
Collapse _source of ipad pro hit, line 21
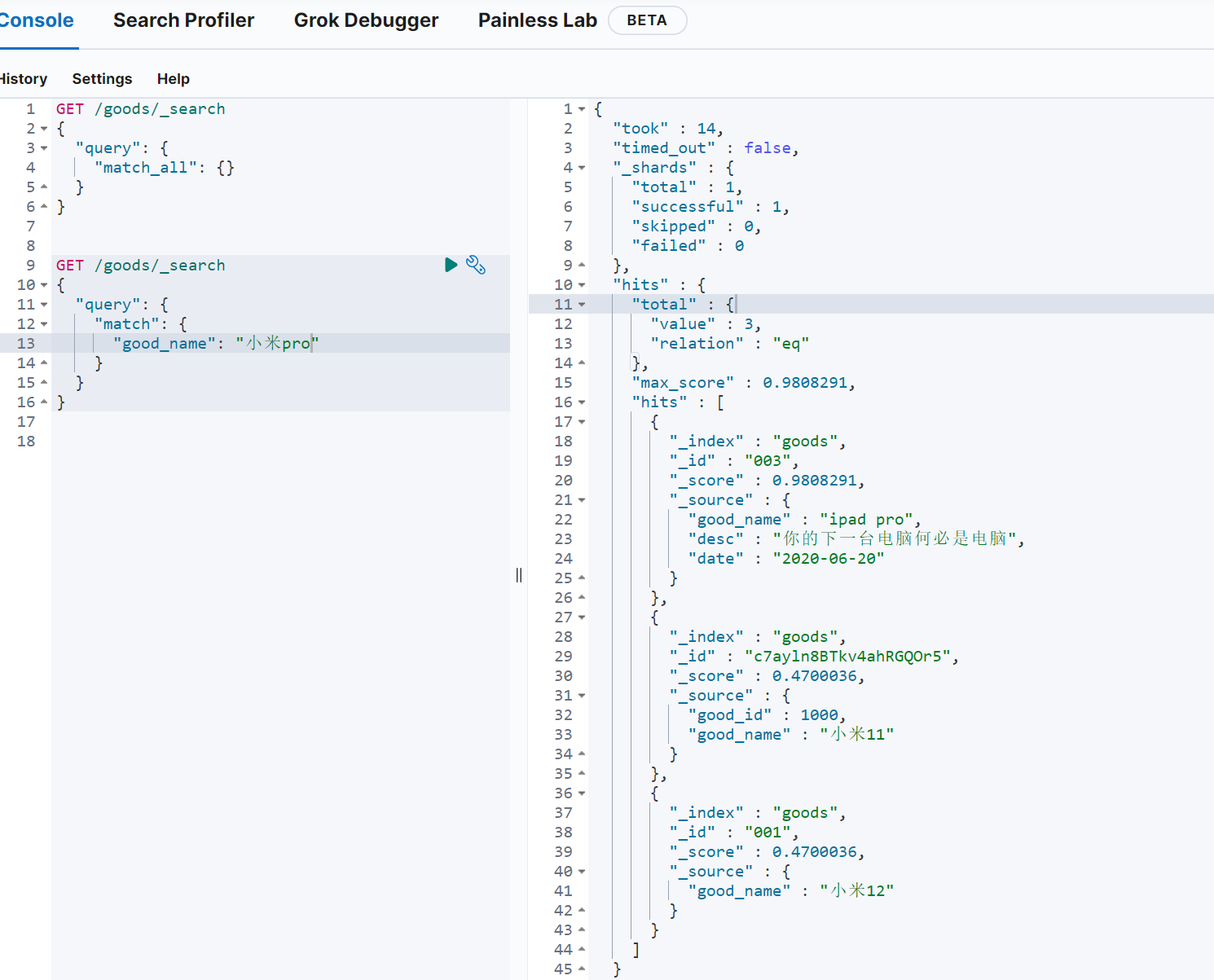[582, 500]
